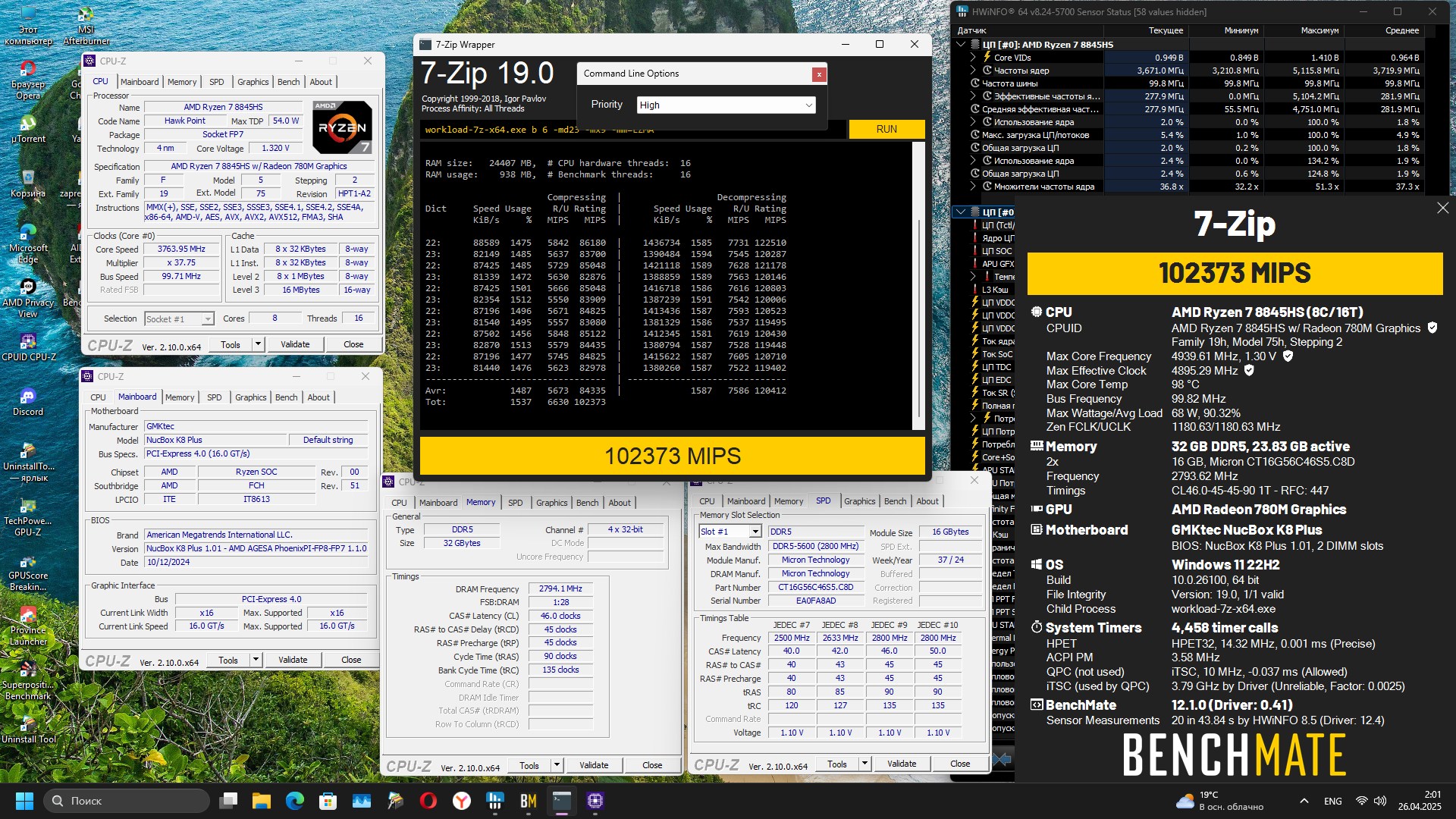Open Microsoft Edge desktop shortcut
The image size is (1456, 819).
pos(28,243)
